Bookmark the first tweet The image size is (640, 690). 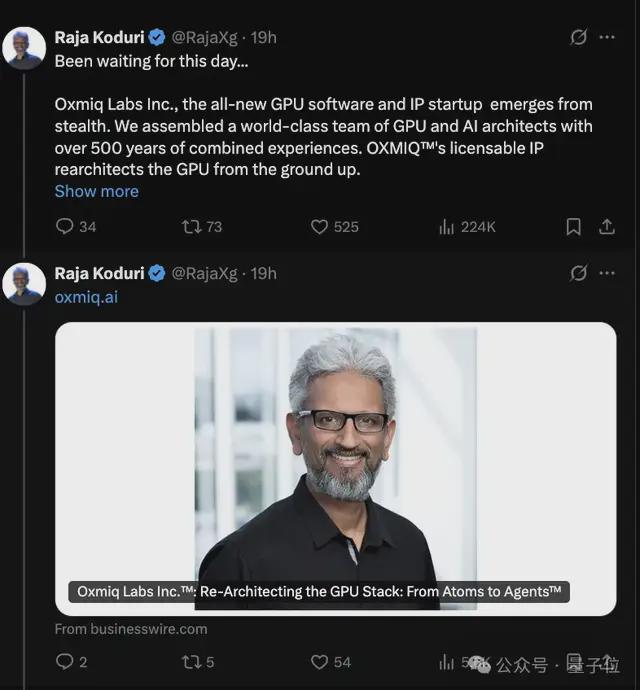click(x=573, y=227)
